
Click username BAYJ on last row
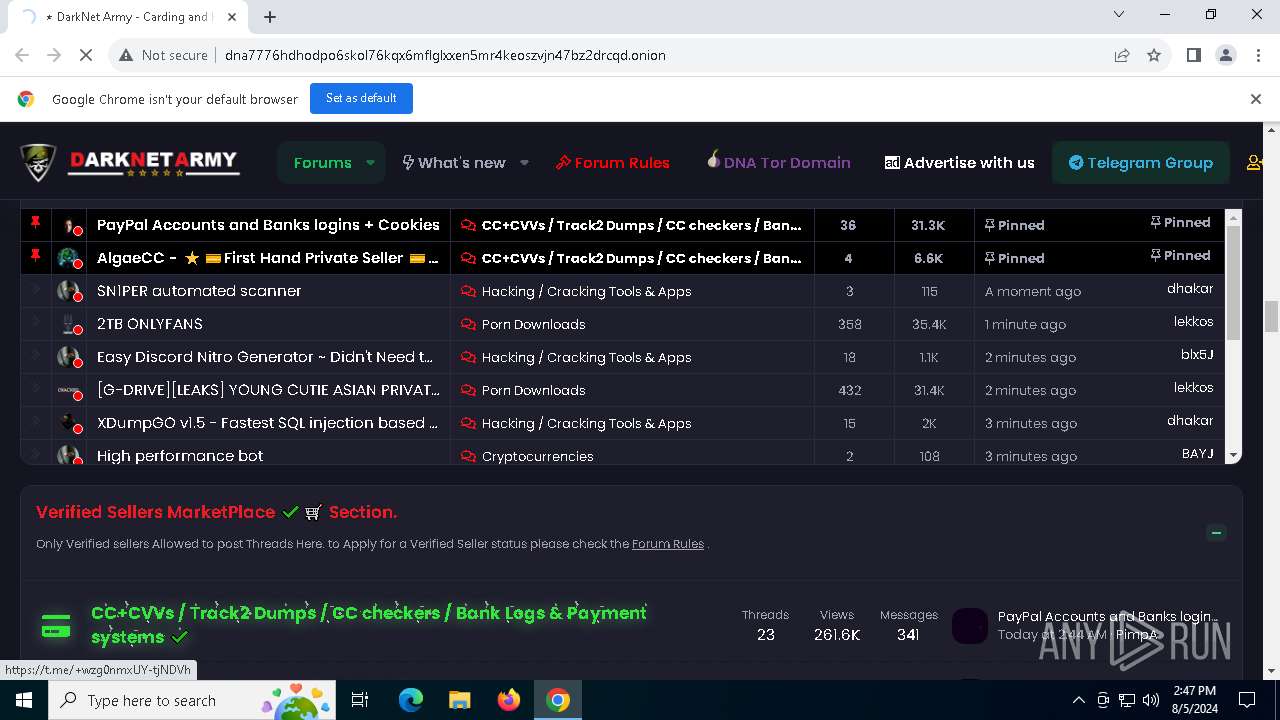point(1197,454)
